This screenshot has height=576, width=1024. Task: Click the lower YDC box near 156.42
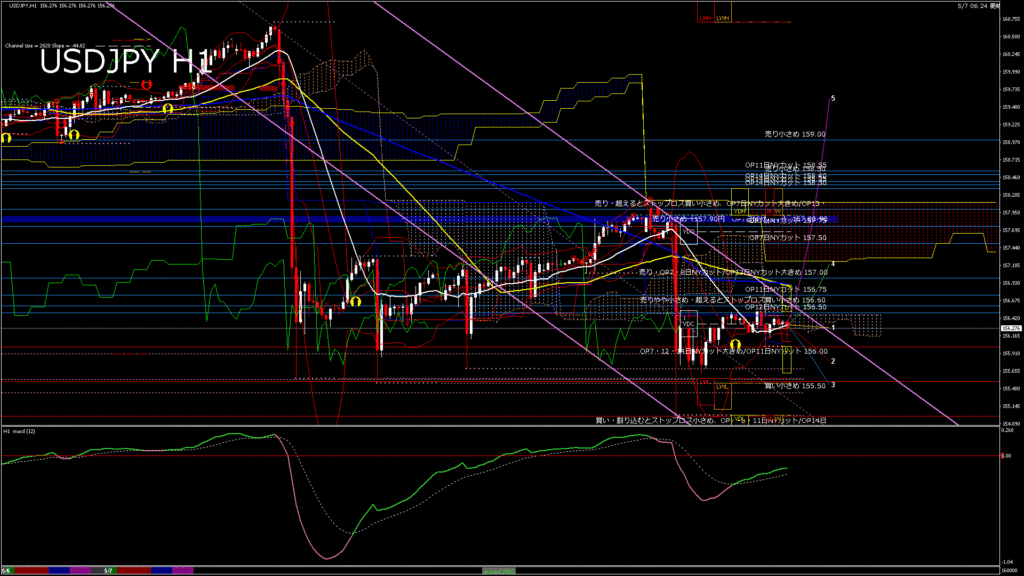tap(688, 325)
